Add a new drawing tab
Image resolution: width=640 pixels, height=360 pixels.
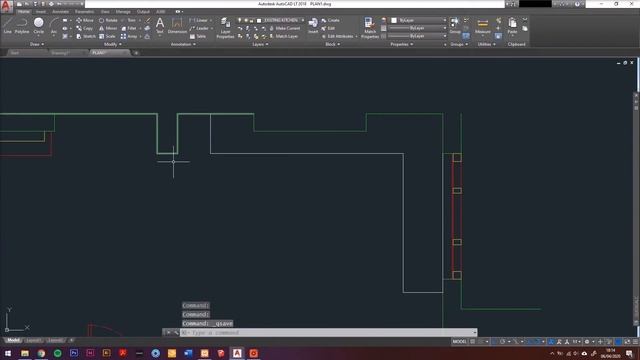coord(136,53)
